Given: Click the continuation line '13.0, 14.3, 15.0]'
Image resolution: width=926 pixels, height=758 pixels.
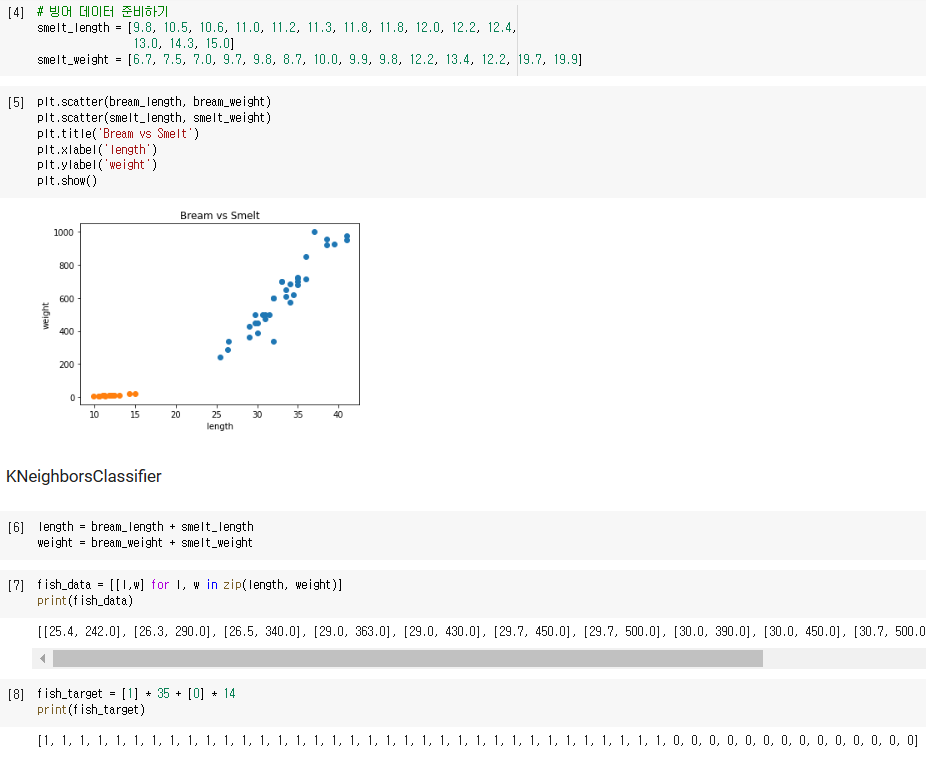Looking at the screenshot, I should click(184, 44).
